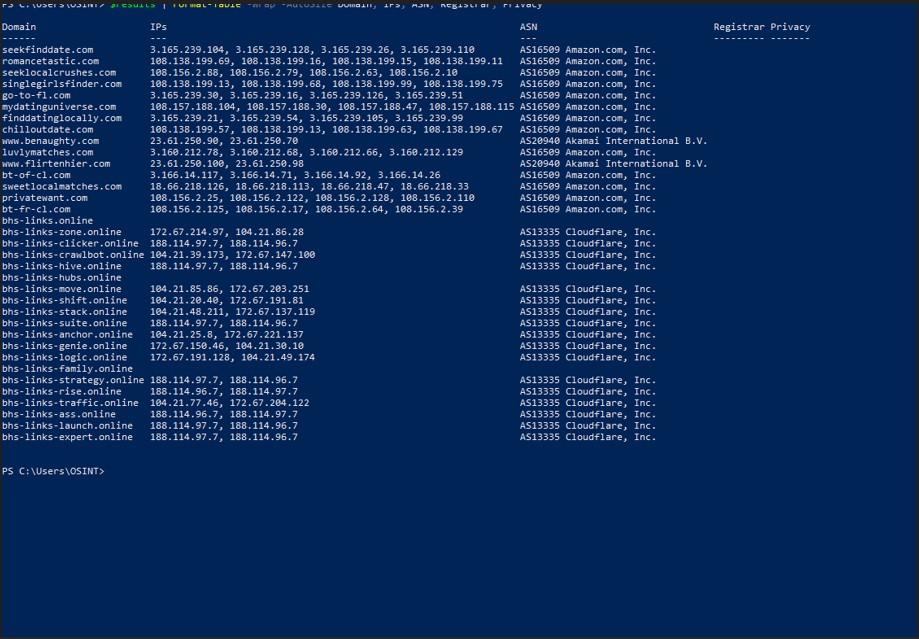Screen dimensions: 919x639
Task: Click the luvlymatches.com domain entry
Action: click(x=47, y=152)
